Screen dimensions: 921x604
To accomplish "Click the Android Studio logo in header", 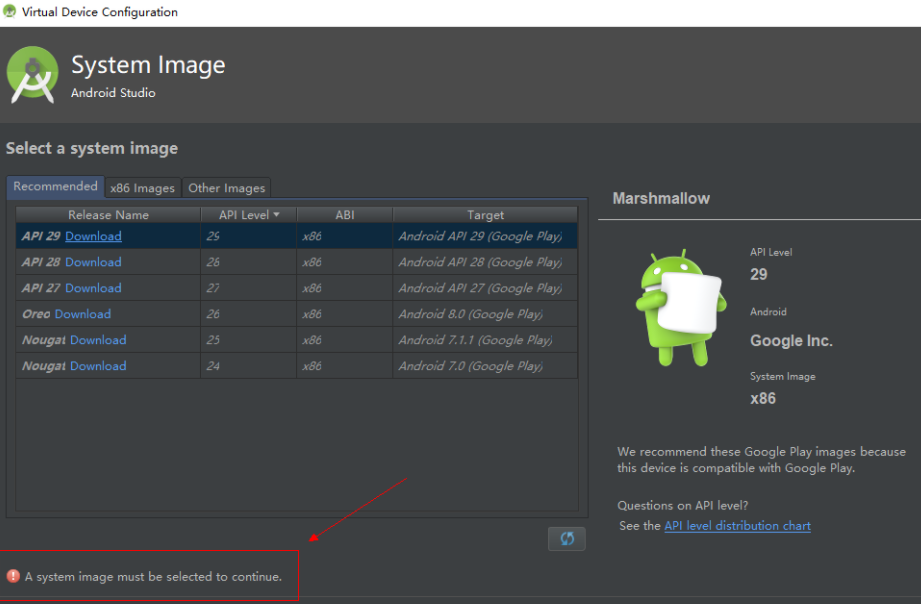I will (32, 75).
